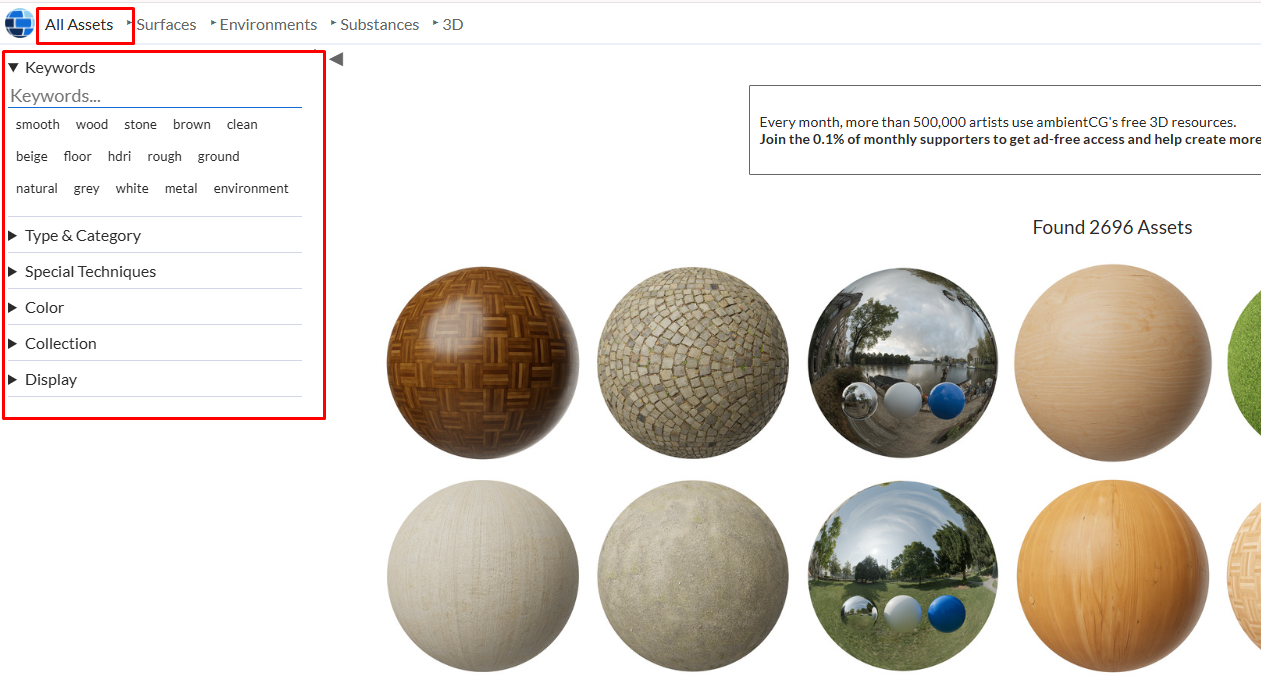This screenshot has height=685, width=1261.
Task: Expand the Color filter section
Action: click(155, 307)
